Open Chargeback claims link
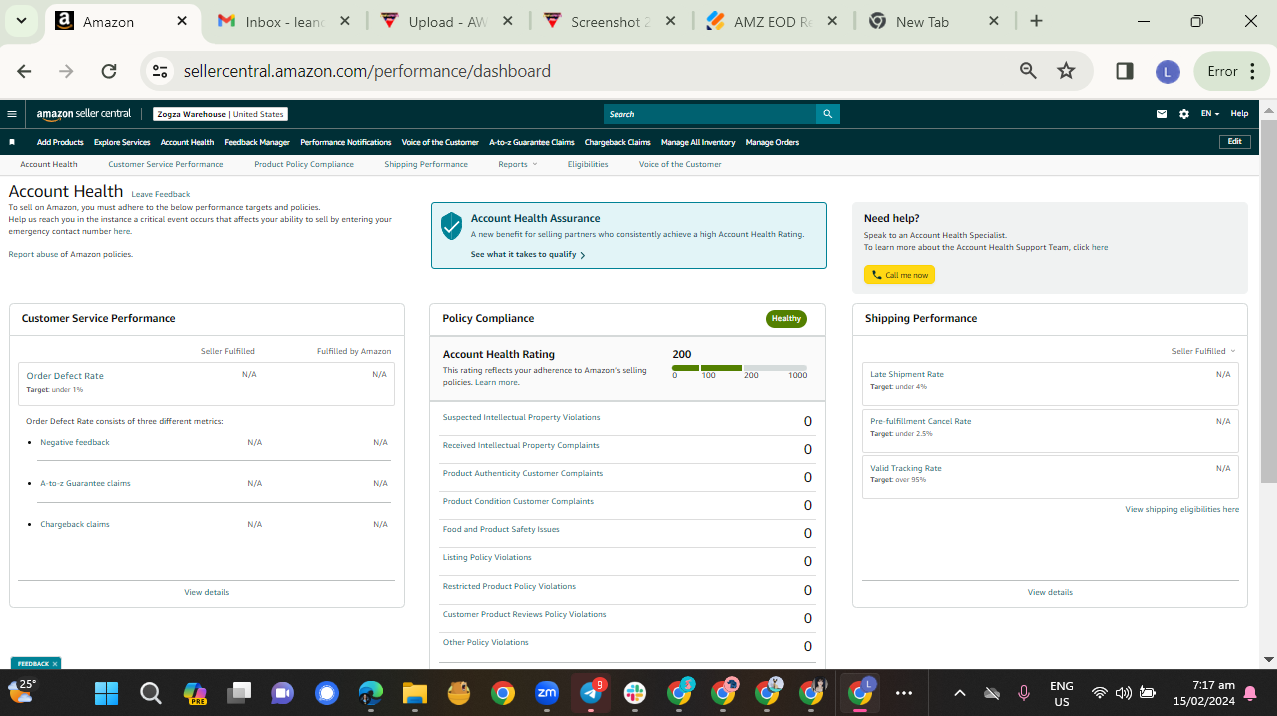Image resolution: width=1277 pixels, height=716 pixels. pos(75,524)
